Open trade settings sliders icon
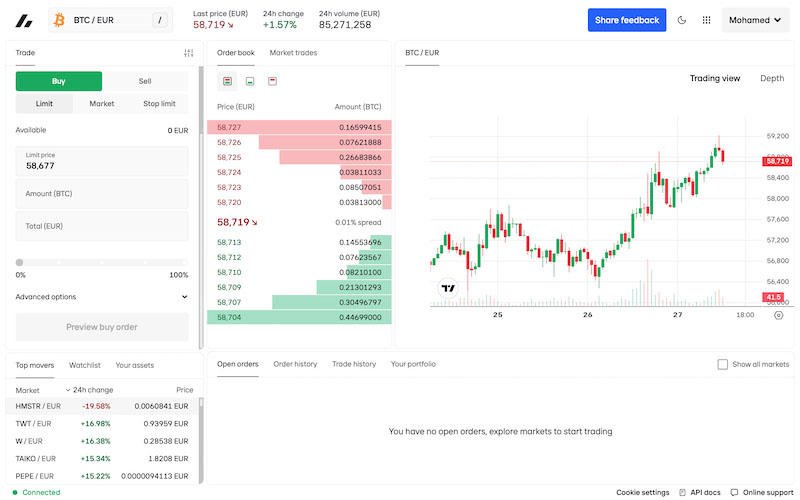Image resolution: width=800 pixels, height=500 pixels. tap(189, 53)
